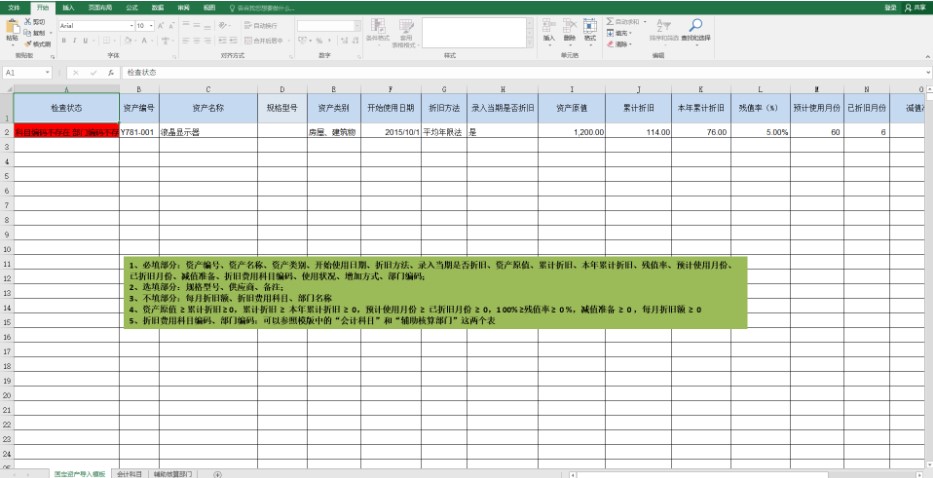The image size is (933, 478).
Task: Toggle middle vertical alignment
Action: pyautogui.click(x=196, y=26)
